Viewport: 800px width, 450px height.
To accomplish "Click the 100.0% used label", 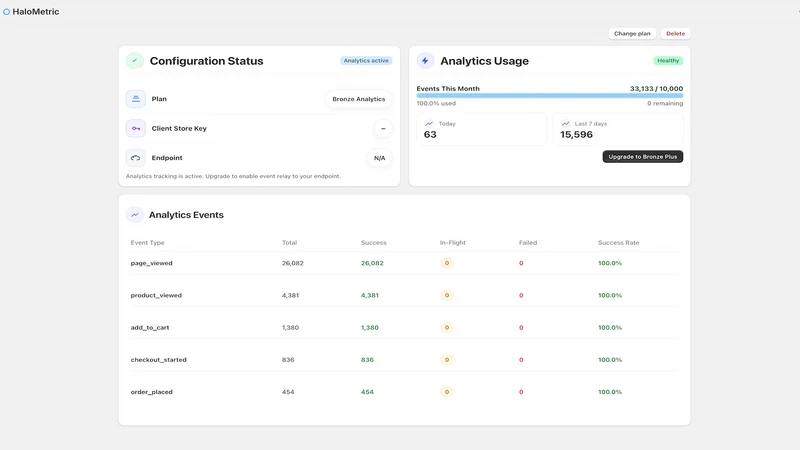I will point(436,104).
